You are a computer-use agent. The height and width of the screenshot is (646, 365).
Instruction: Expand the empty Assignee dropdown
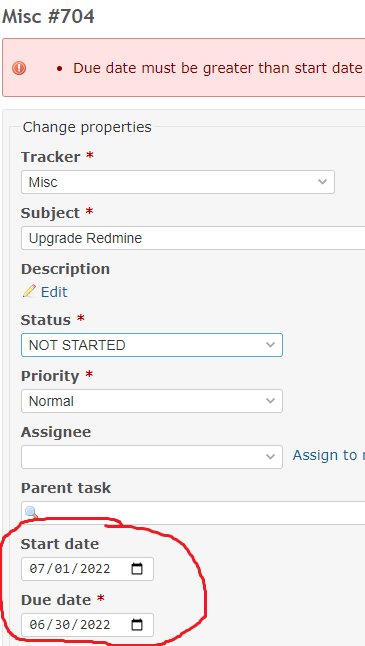152,457
